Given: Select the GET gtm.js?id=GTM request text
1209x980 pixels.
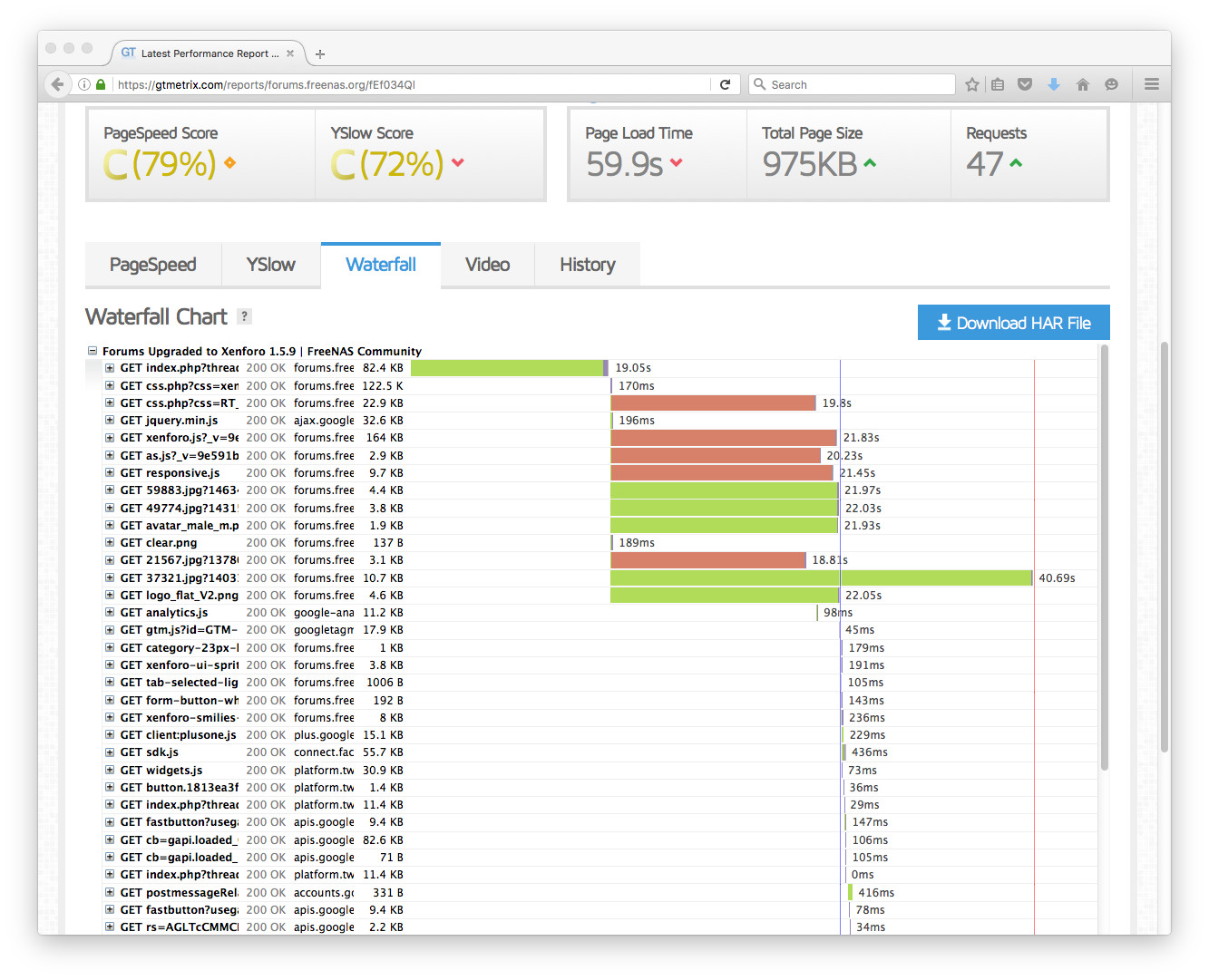Looking at the screenshot, I should 179,630.
